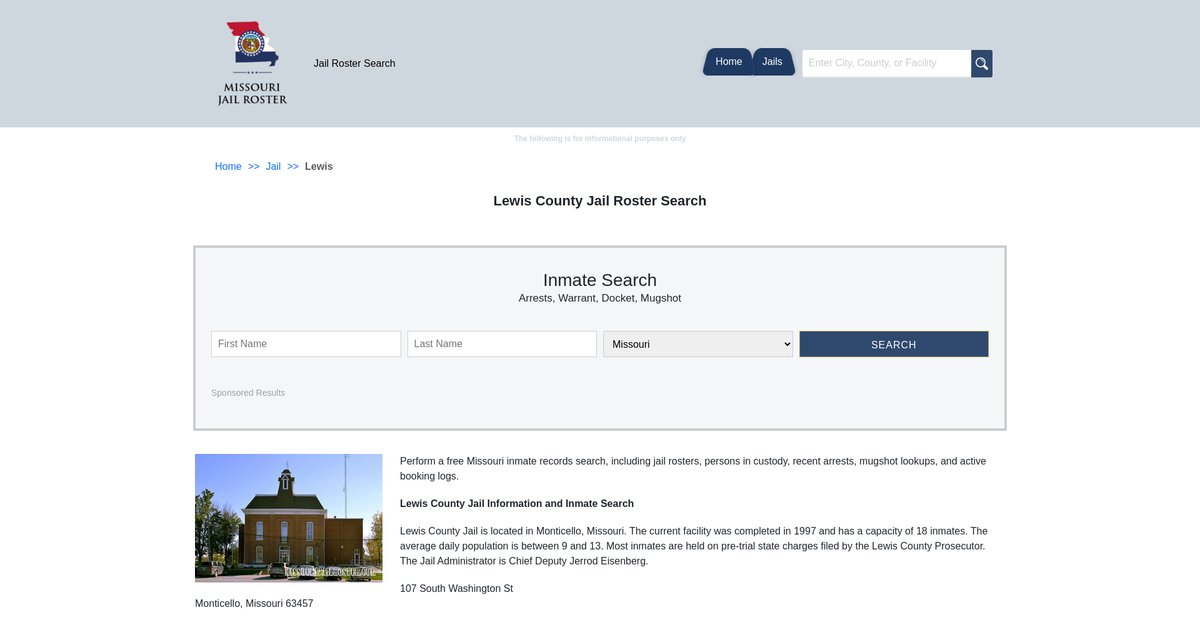Click the Lewis breadcrumb item
The width and height of the screenshot is (1200, 620).
click(319, 167)
